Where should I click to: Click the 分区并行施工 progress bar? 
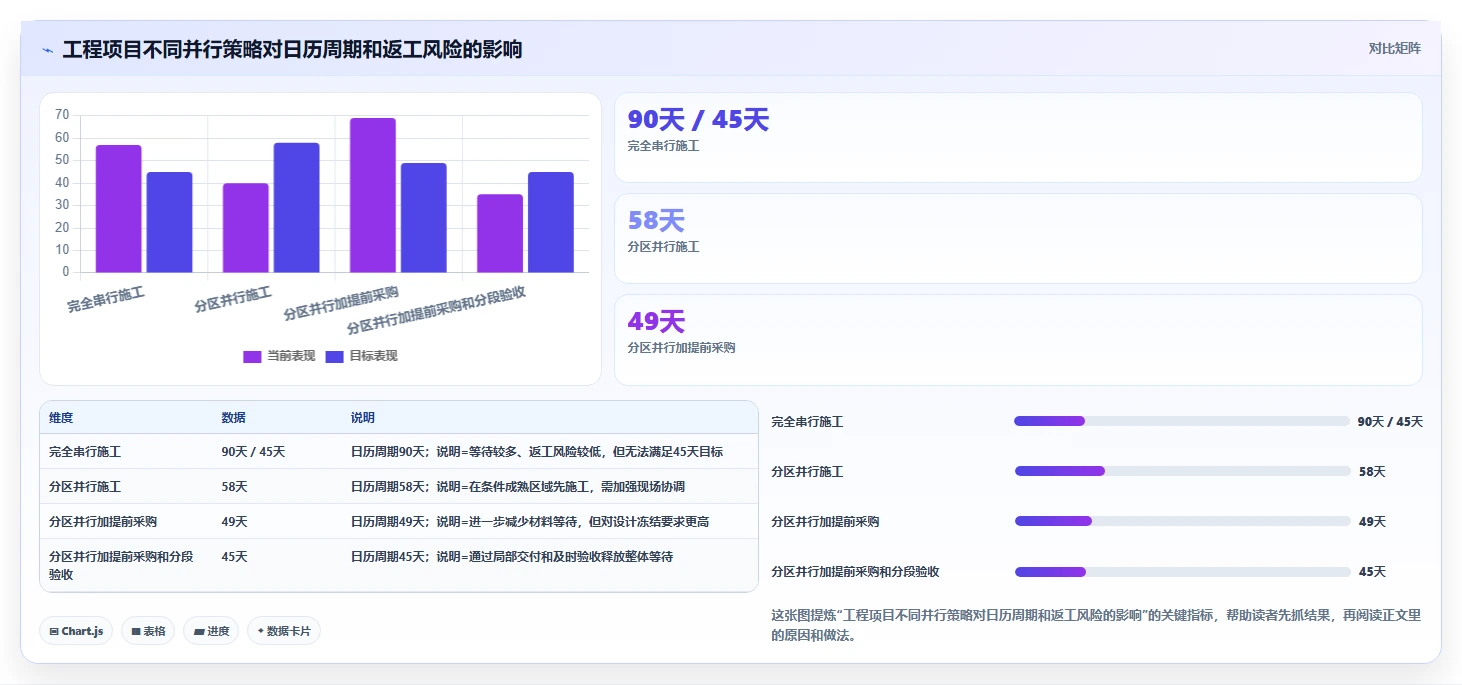pos(1182,471)
